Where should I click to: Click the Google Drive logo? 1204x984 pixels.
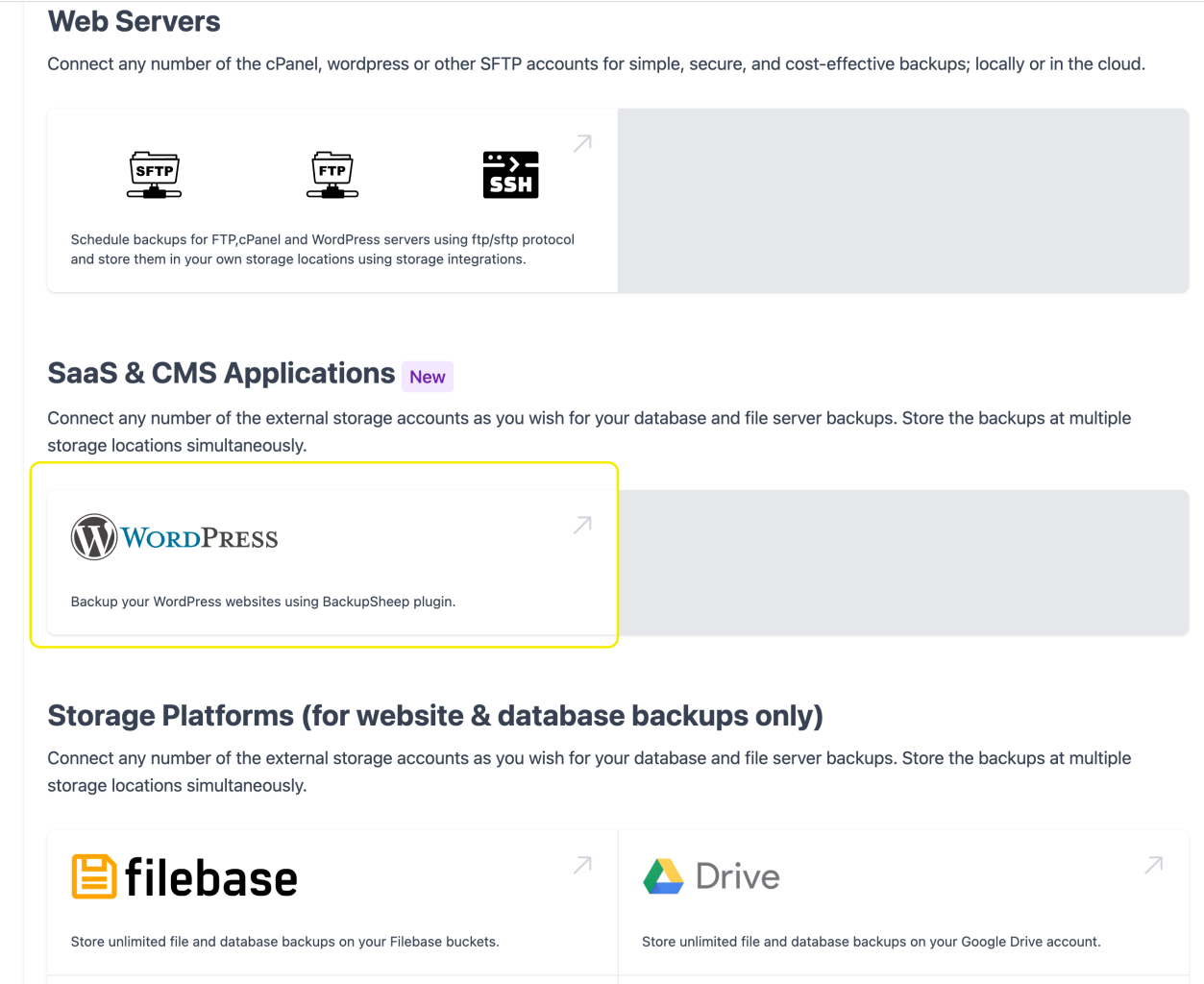pyautogui.click(x=711, y=876)
